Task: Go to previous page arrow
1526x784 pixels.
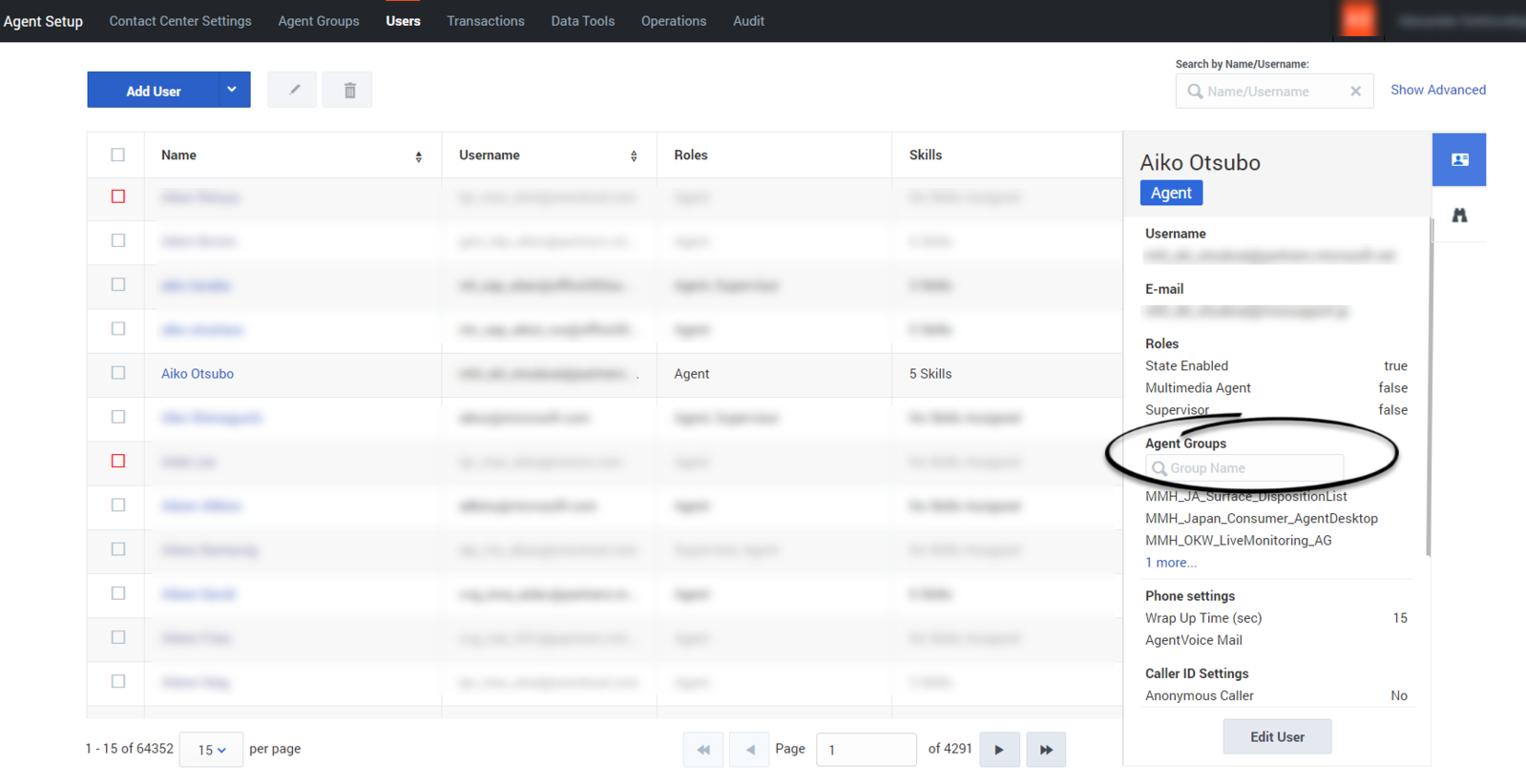Action: point(749,750)
